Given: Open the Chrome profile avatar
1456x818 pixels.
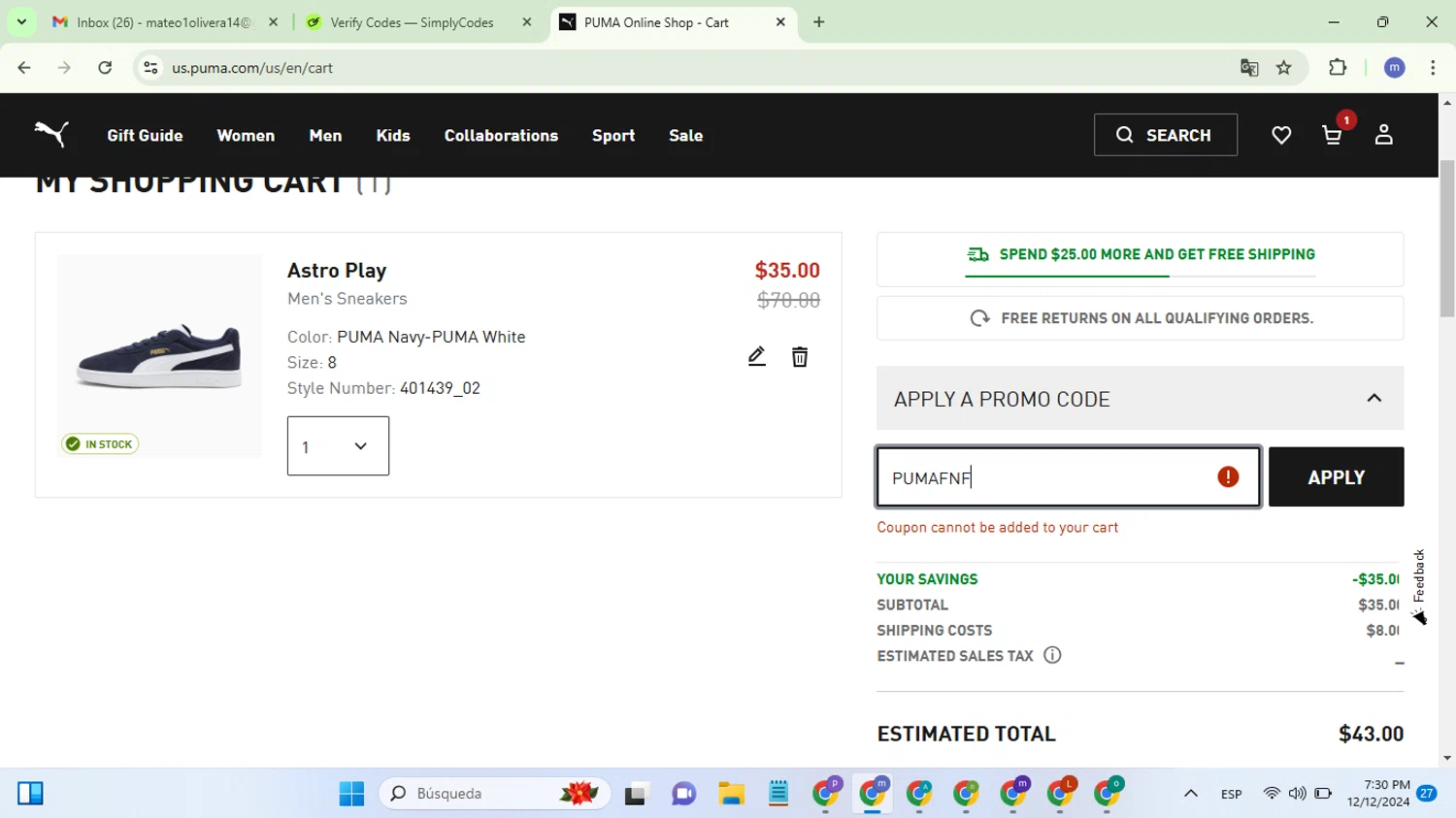Looking at the screenshot, I should click(x=1394, y=68).
